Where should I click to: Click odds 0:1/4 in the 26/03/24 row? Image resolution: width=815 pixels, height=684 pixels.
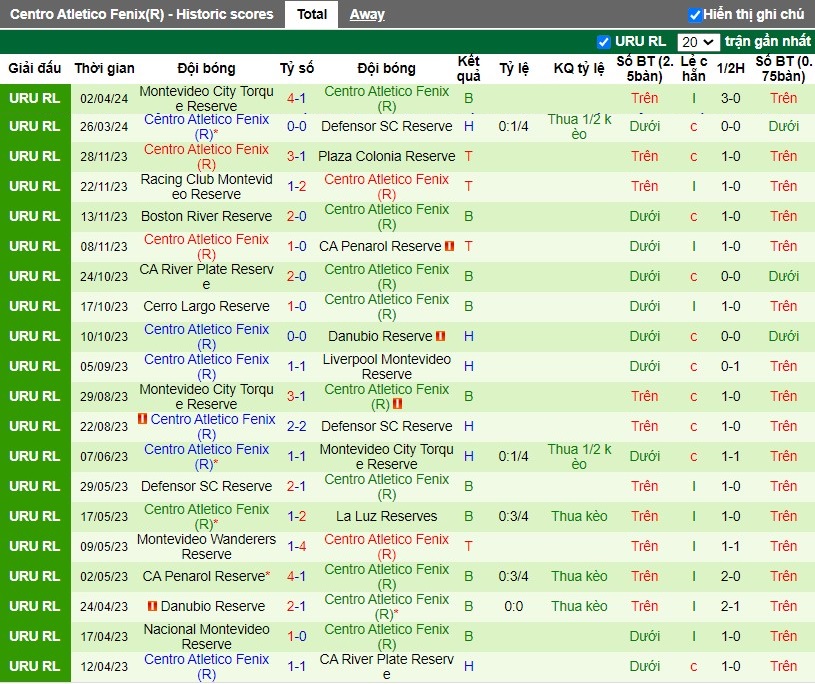(x=514, y=126)
